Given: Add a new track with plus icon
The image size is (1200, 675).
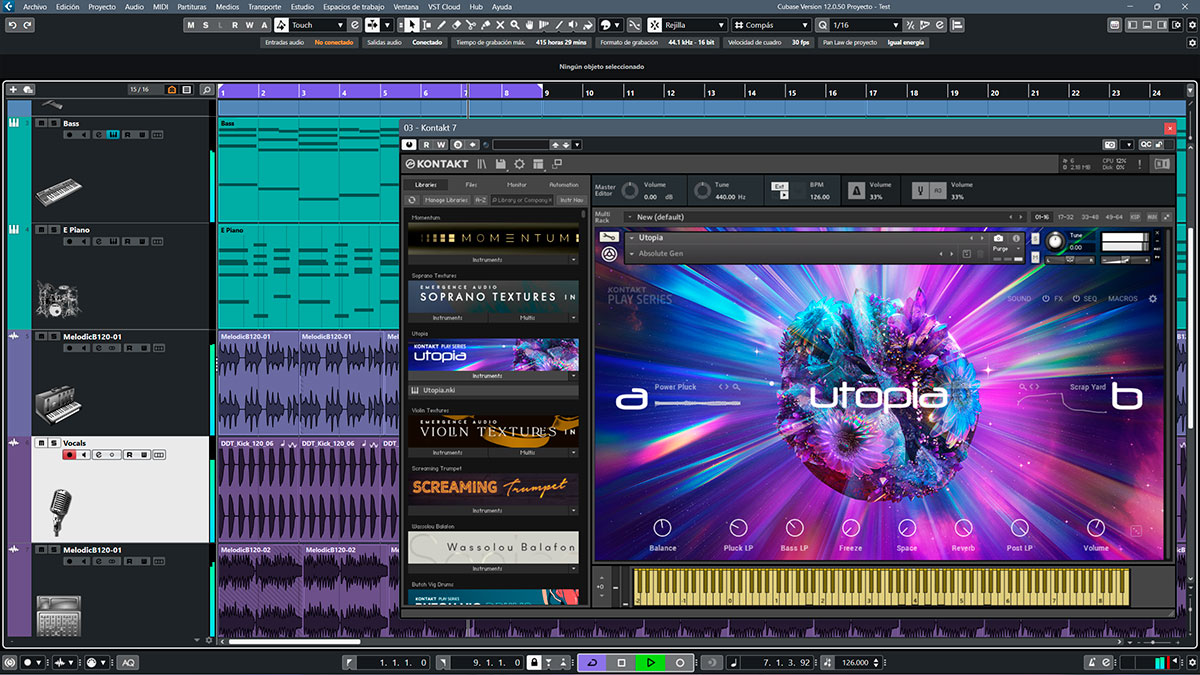Looking at the screenshot, I should tap(13, 90).
